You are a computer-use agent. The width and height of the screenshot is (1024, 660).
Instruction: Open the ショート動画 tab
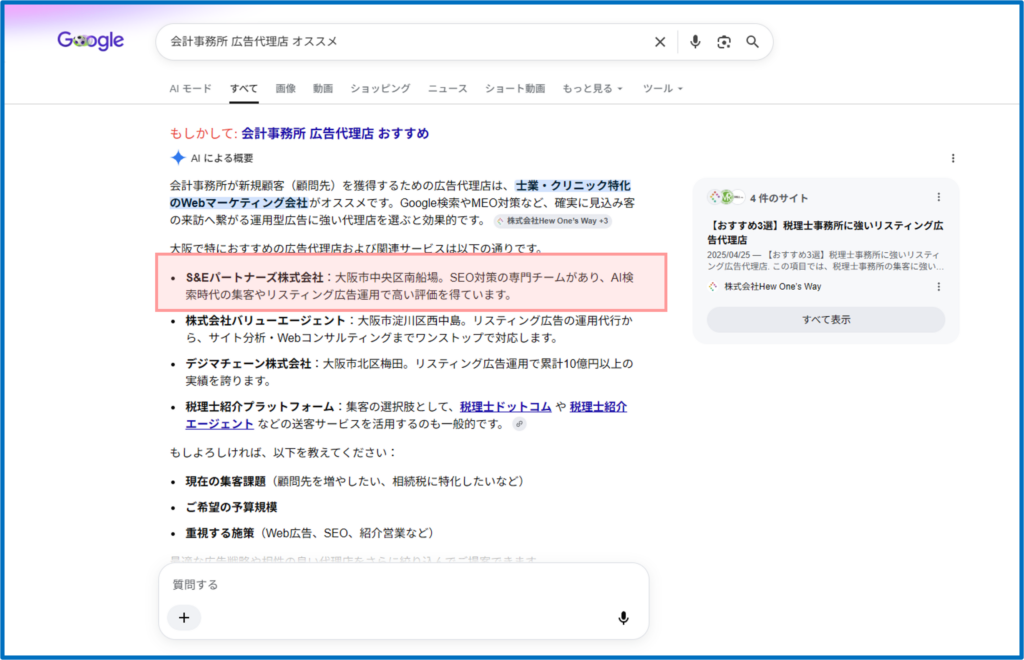tap(515, 88)
